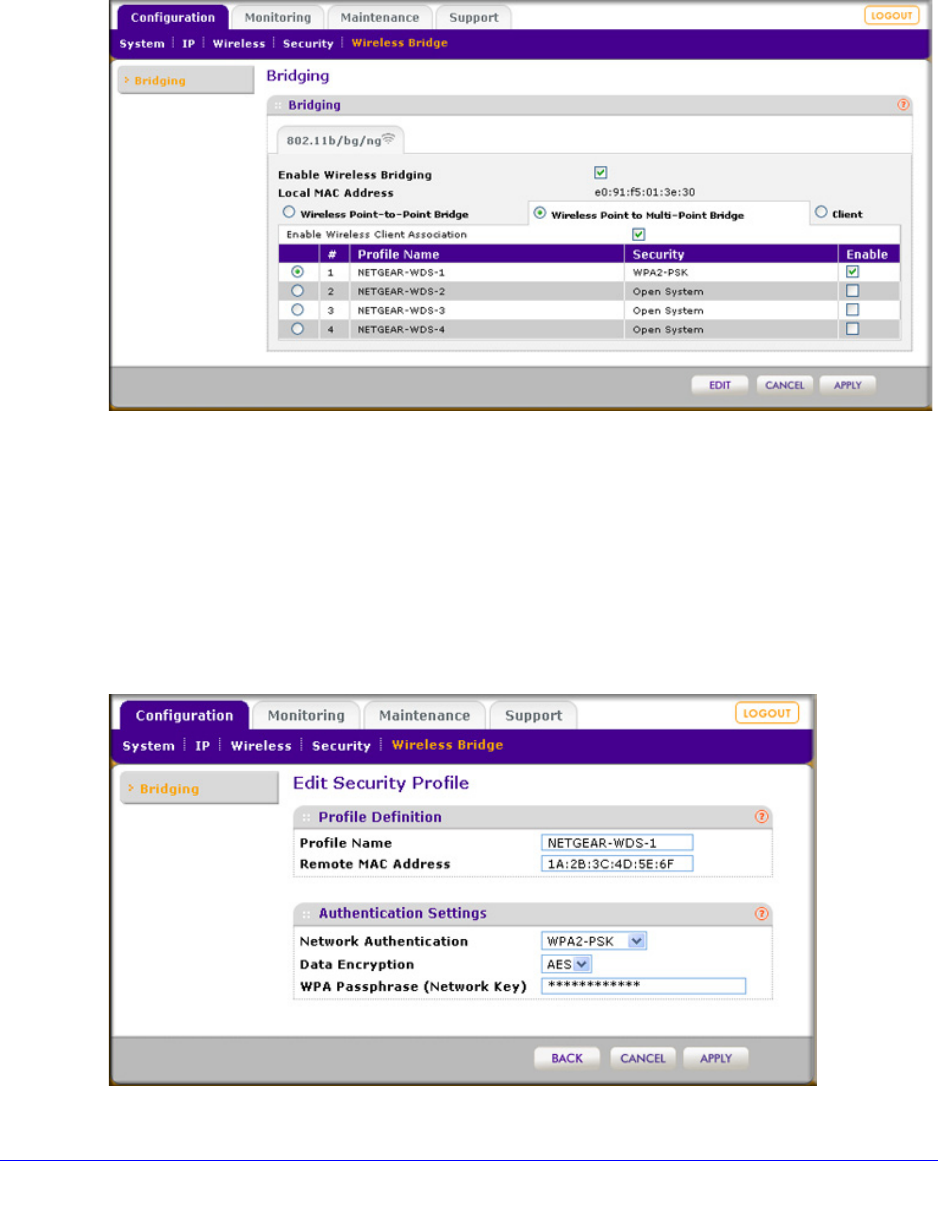The height and width of the screenshot is (1230, 939).
Task: Toggle the Enable Wireless Client Association checkbox
Action: [x=638, y=234]
